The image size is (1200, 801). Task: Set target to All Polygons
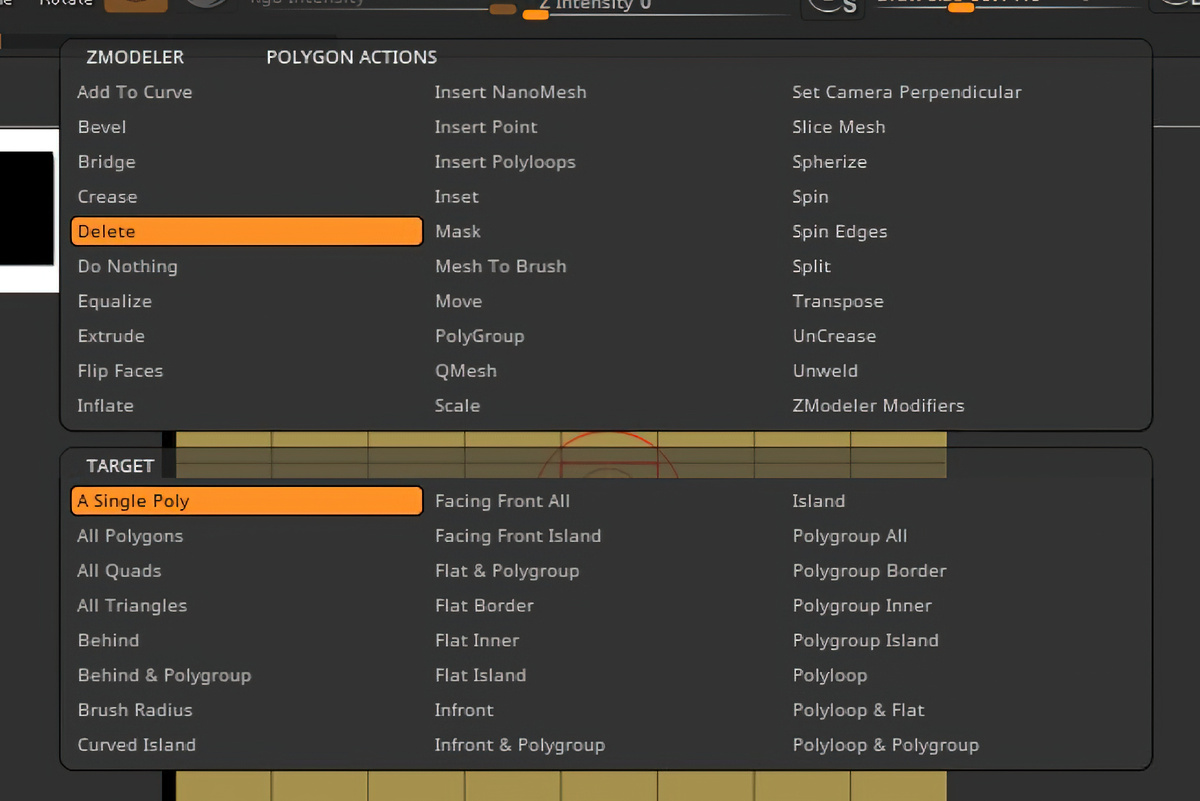click(x=130, y=536)
